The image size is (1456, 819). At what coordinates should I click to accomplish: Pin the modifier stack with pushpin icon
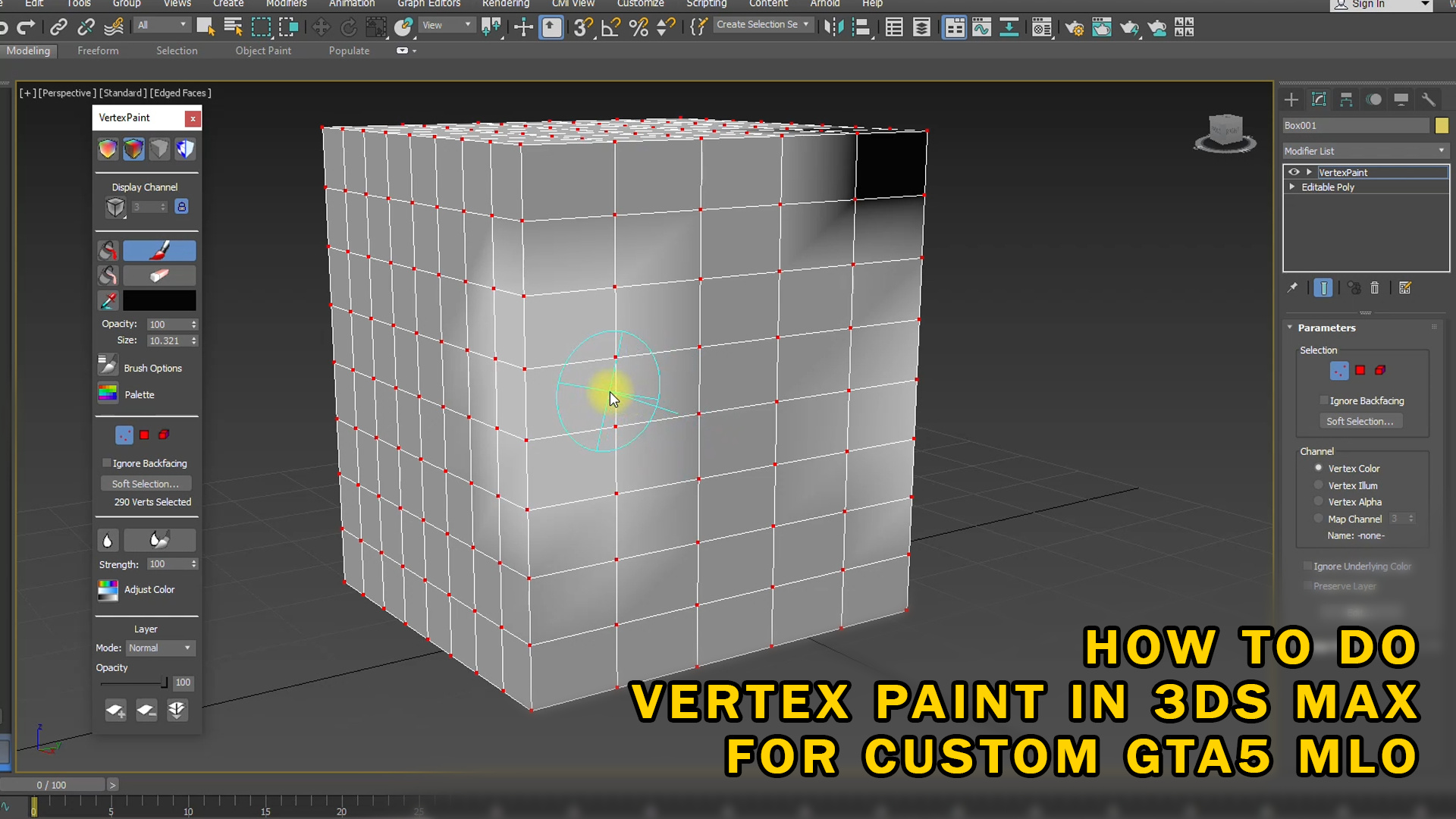click(x=1293, y=287)
